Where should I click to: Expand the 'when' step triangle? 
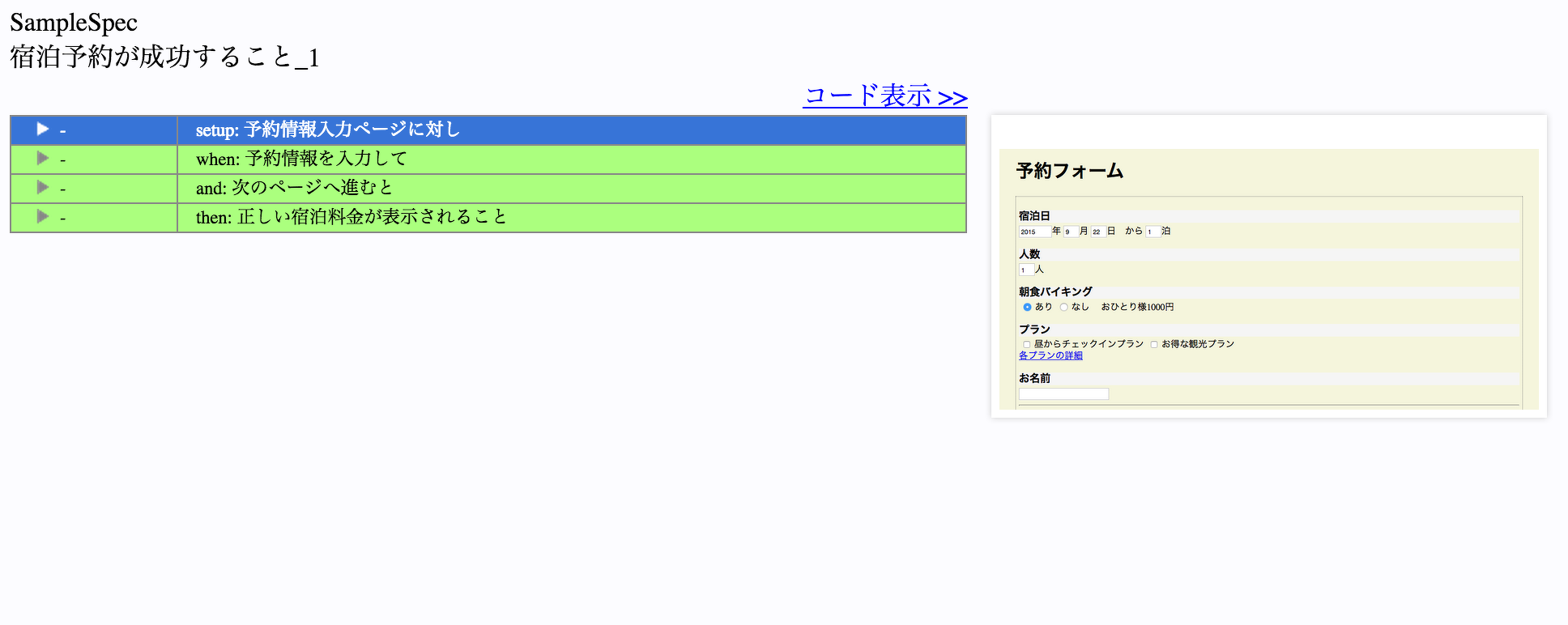(x=43, y=158)
